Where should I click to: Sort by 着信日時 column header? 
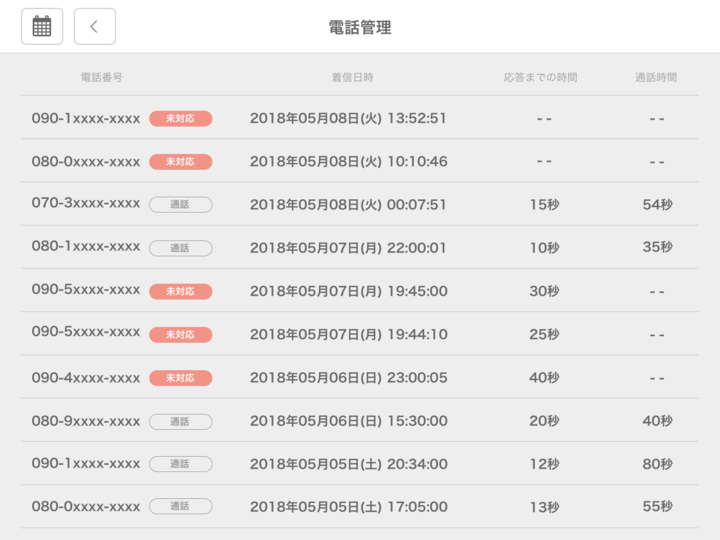353,77
